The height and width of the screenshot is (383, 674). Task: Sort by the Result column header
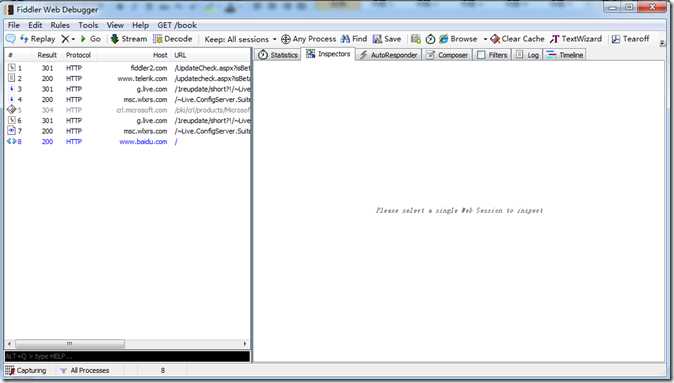pos(47,55)
